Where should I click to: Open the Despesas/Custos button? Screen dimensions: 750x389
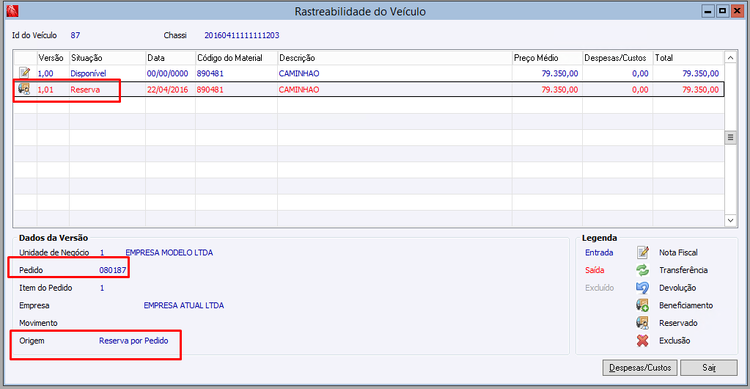(x=640, y=367)
